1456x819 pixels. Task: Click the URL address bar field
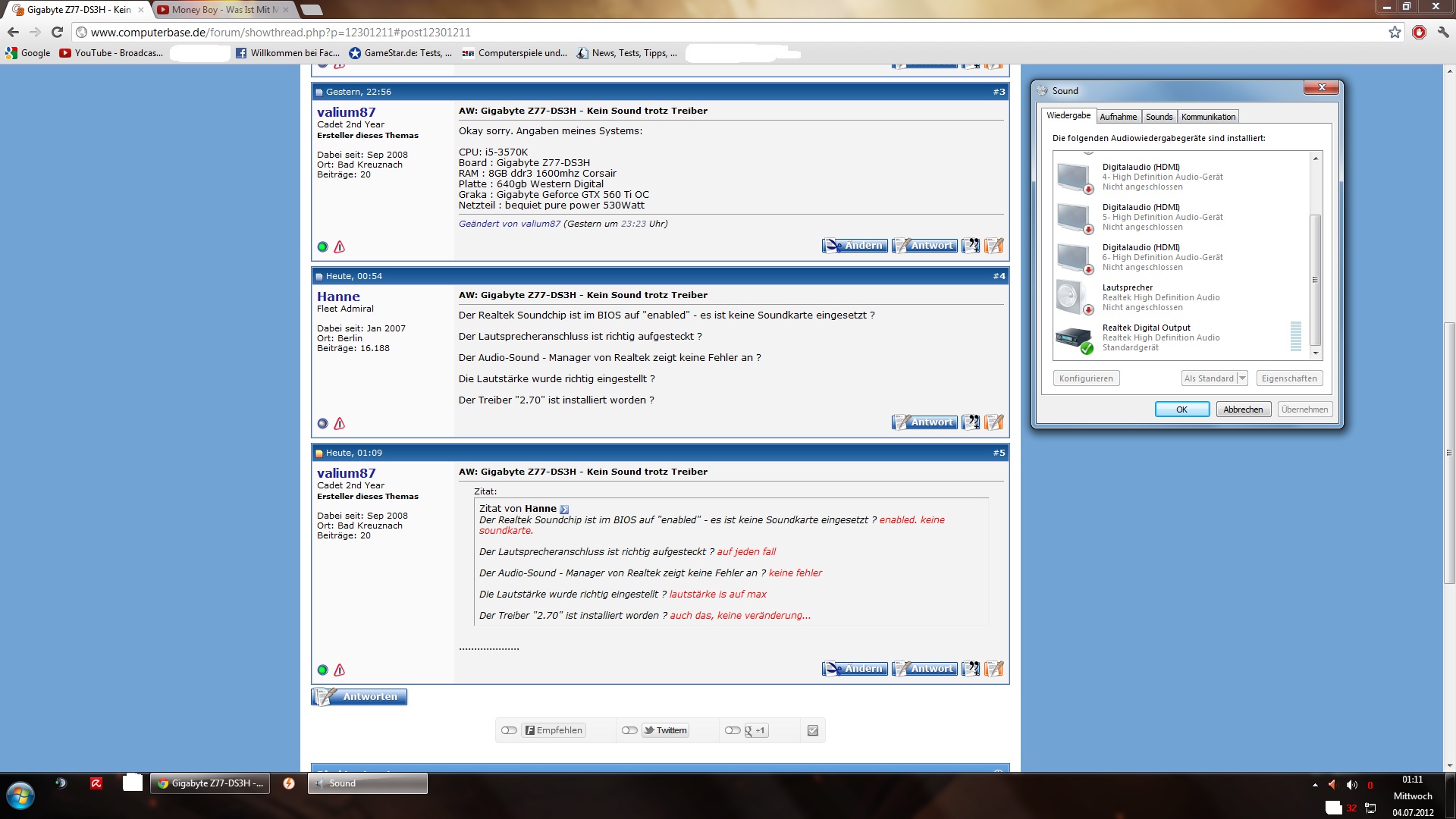pos(682,32)
